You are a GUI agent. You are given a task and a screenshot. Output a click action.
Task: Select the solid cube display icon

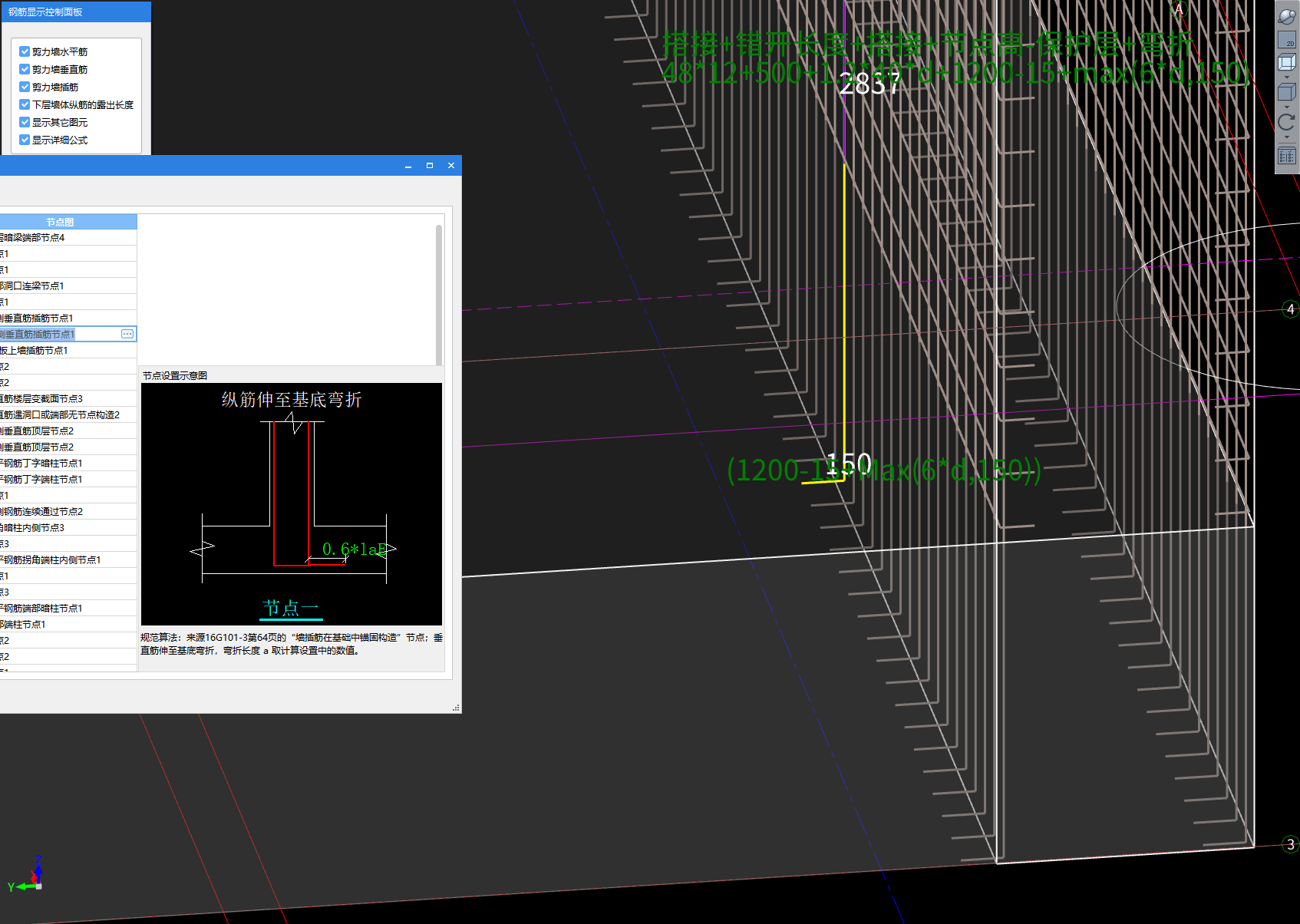(x=1287, y=92)
